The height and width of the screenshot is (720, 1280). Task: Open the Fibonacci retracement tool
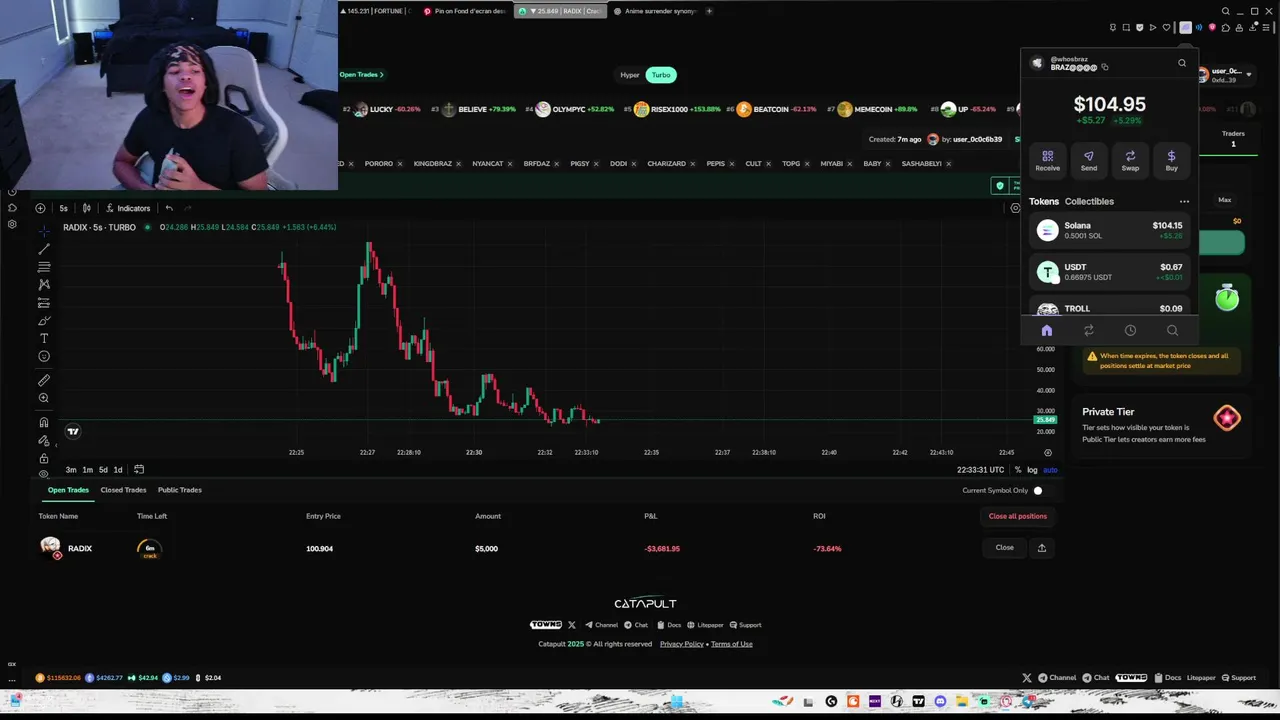[44, 267]
